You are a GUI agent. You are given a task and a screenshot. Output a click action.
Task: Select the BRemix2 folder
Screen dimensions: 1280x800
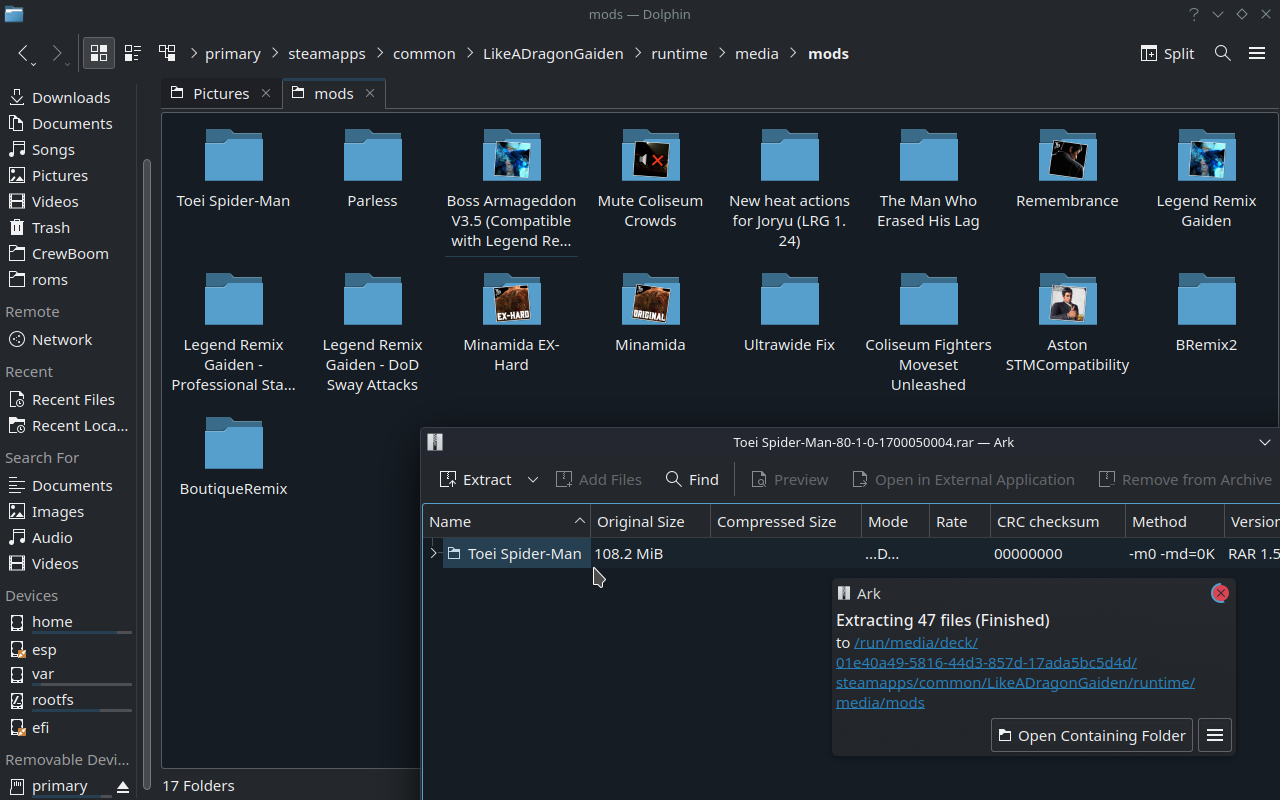[1206, 312]
